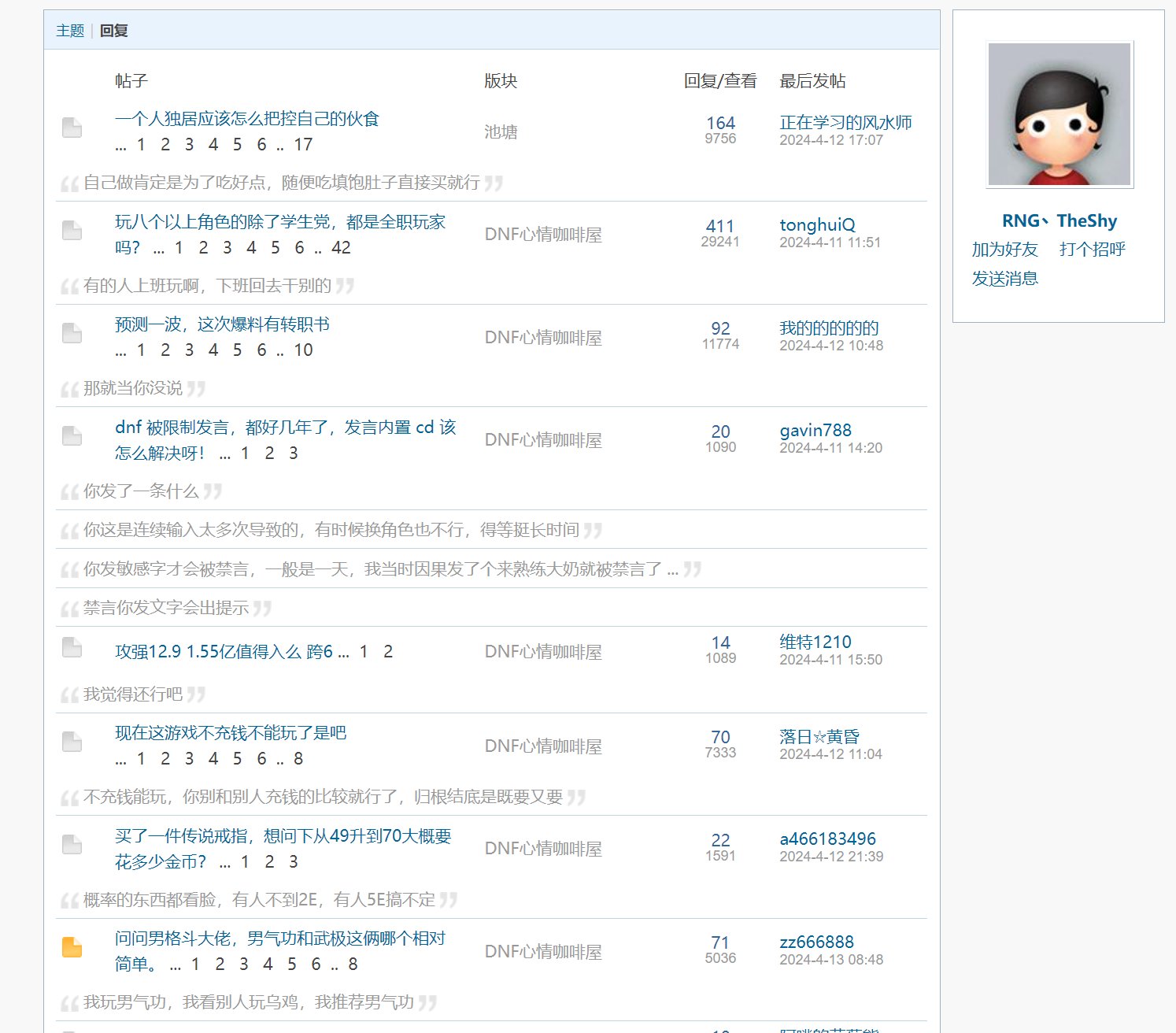Open page 3 of 买了一件传说戒指 thread
This screenshot has height=1033, width=1176.
pyautogui.click(x=294, y=862)
